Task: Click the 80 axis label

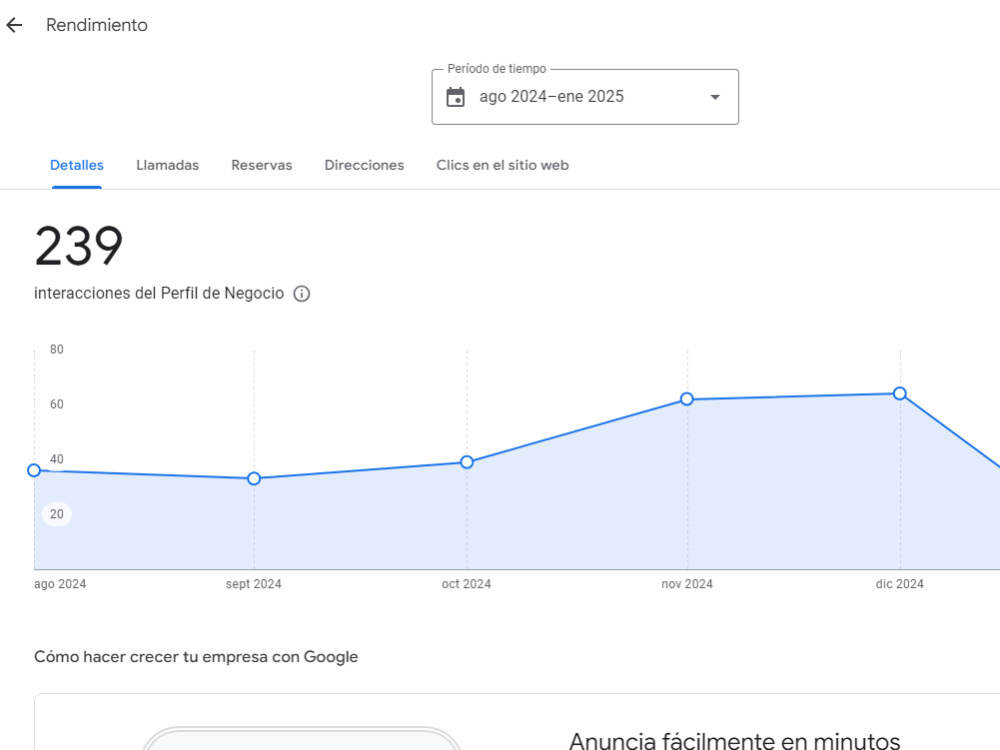Action: tap(57, 349)
